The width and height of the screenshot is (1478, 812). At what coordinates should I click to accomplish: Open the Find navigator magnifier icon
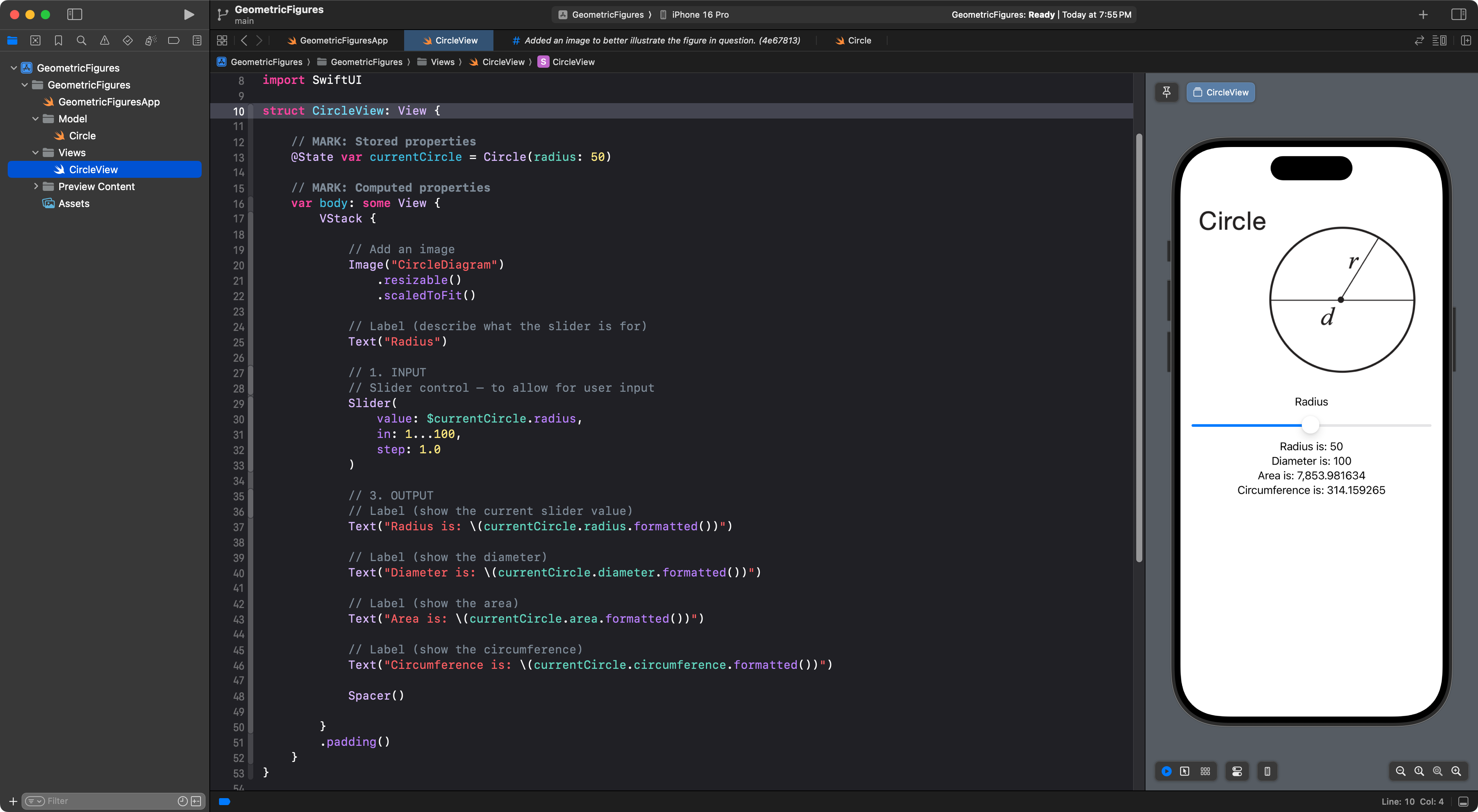coord(82,40)
